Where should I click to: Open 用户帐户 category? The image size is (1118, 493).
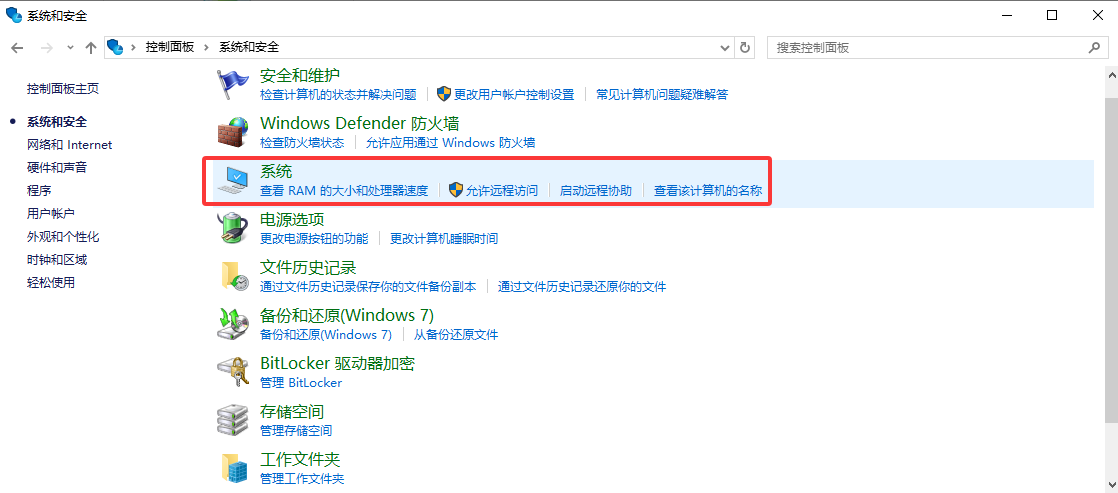(x=51, y=213)
